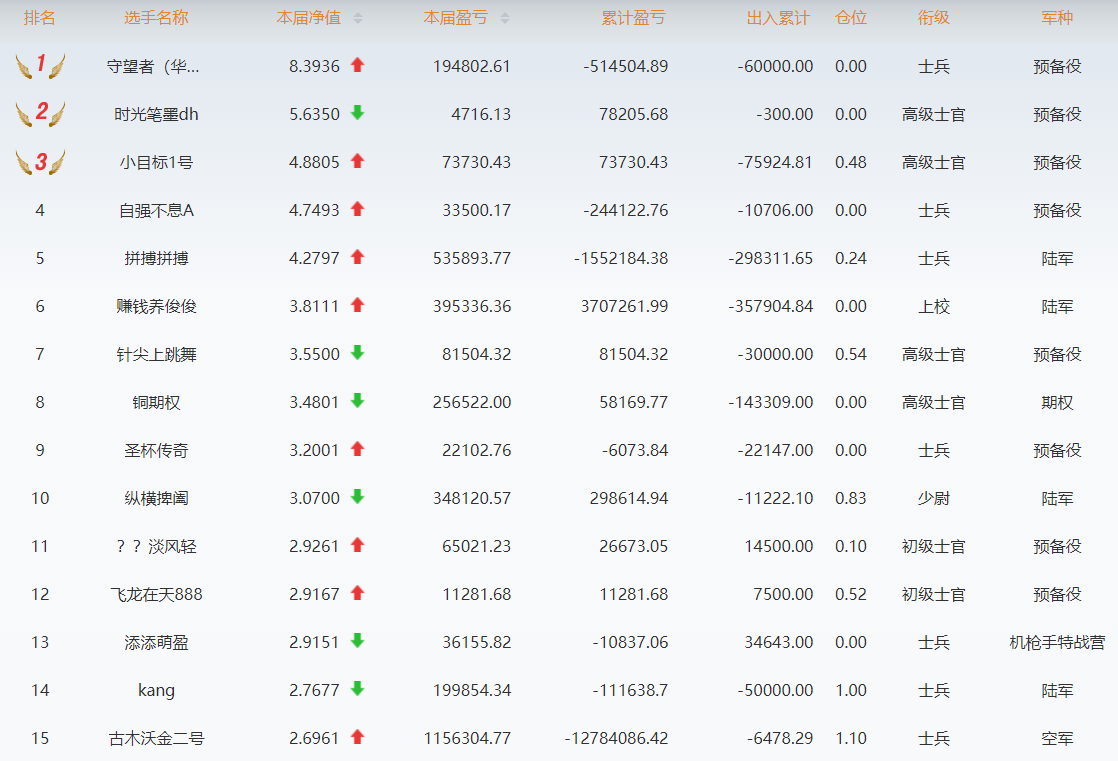Click the 军种 column header

[x=1057, y=18]
